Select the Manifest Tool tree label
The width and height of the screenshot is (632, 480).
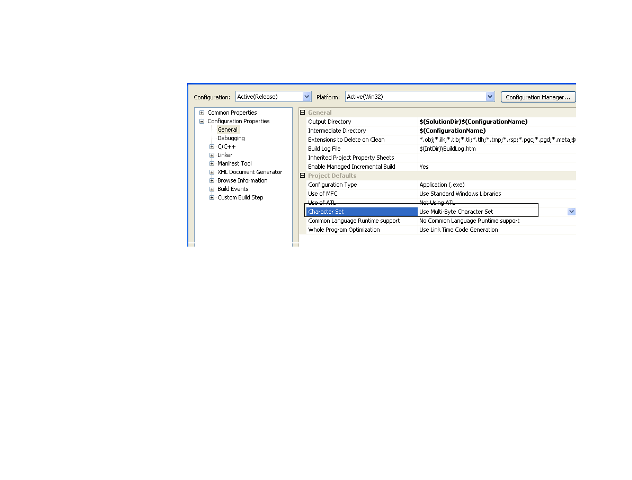pos(234,164)
